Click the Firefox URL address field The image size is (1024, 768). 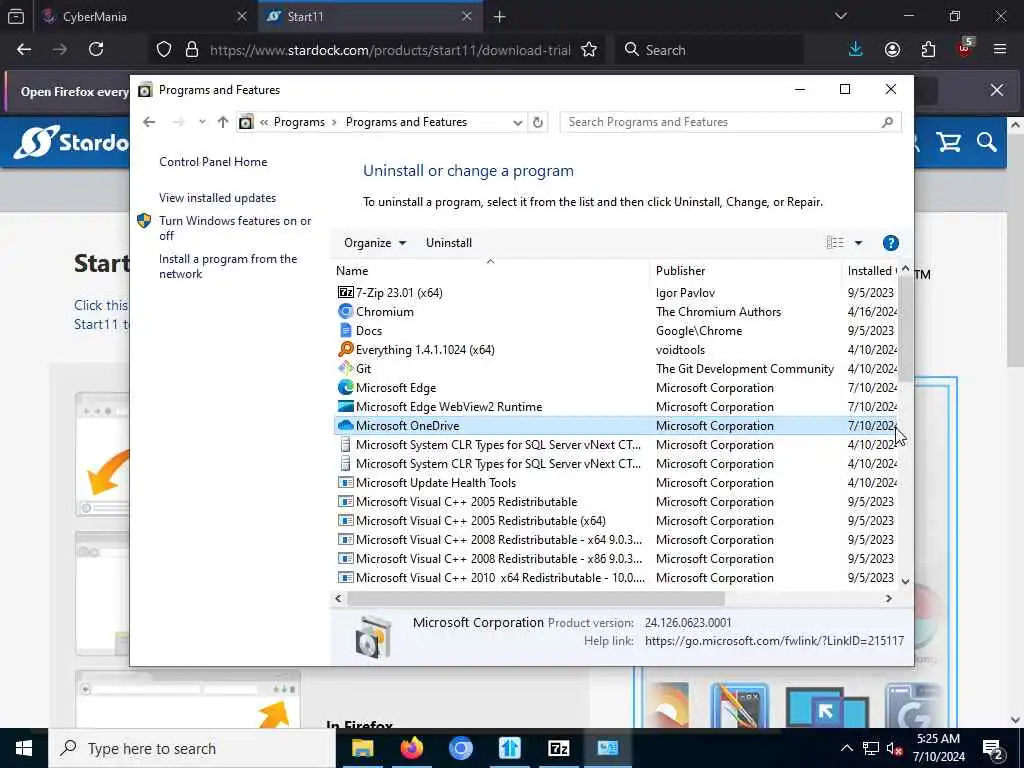tap(390, 50)
